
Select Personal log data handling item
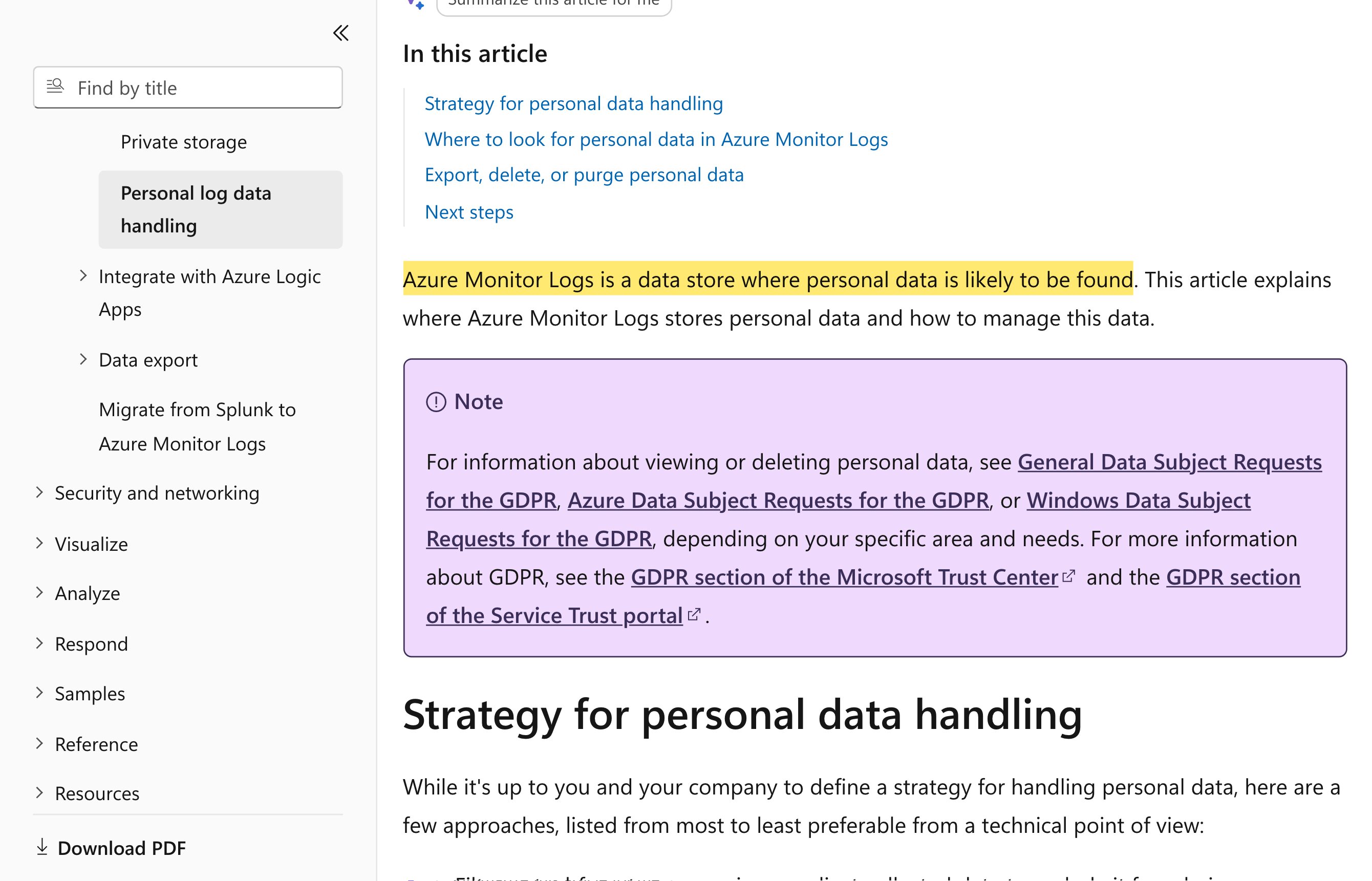[220, 209]
